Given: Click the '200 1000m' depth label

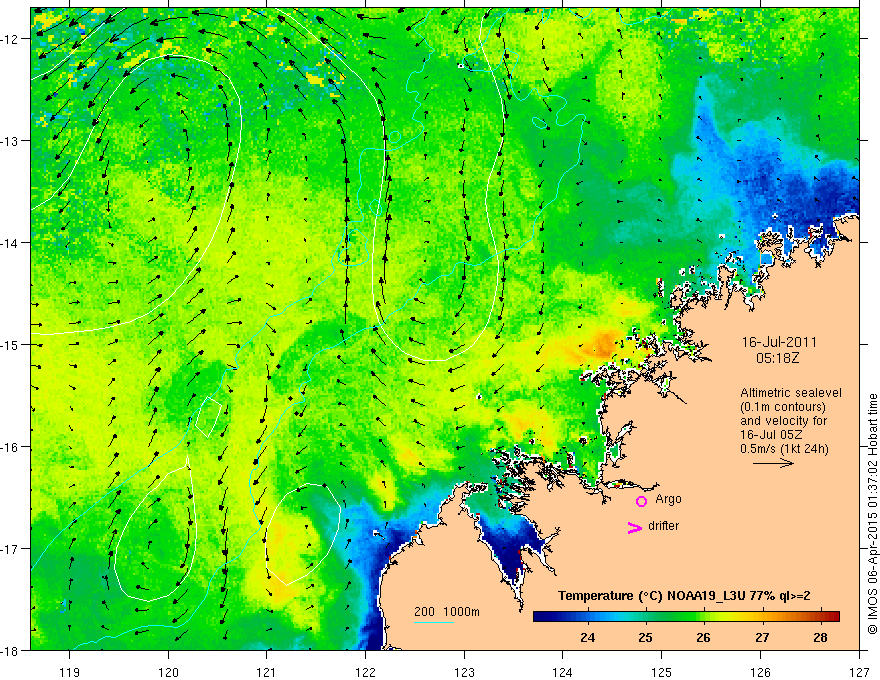Looking at the screenshot, I should [447, 612].
